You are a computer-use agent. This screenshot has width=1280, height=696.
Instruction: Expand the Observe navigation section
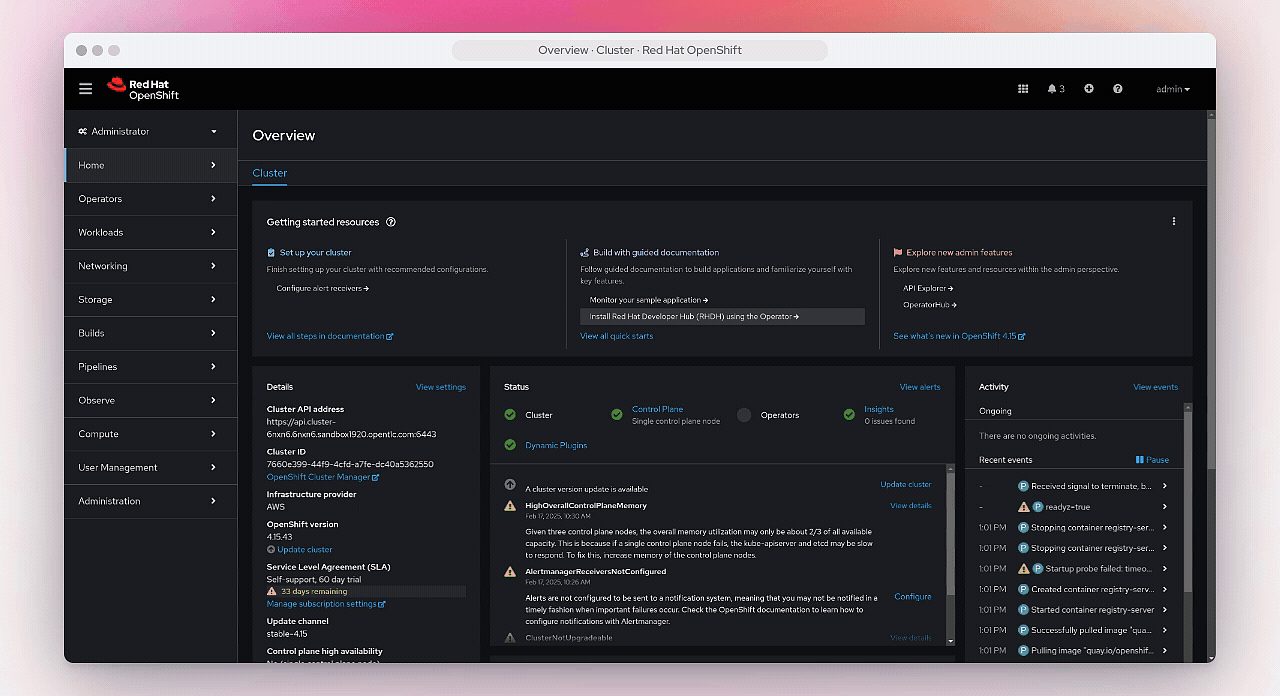click(x=150, y=400)
